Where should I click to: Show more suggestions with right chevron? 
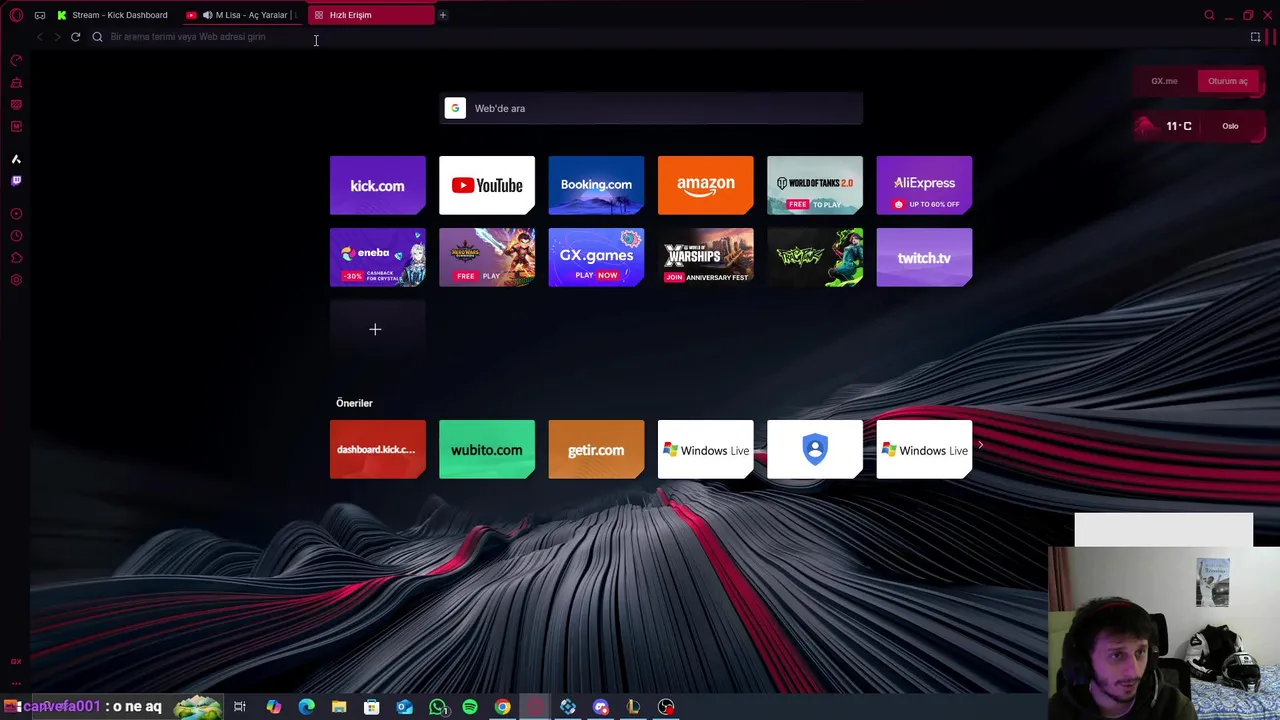point(980,445)
